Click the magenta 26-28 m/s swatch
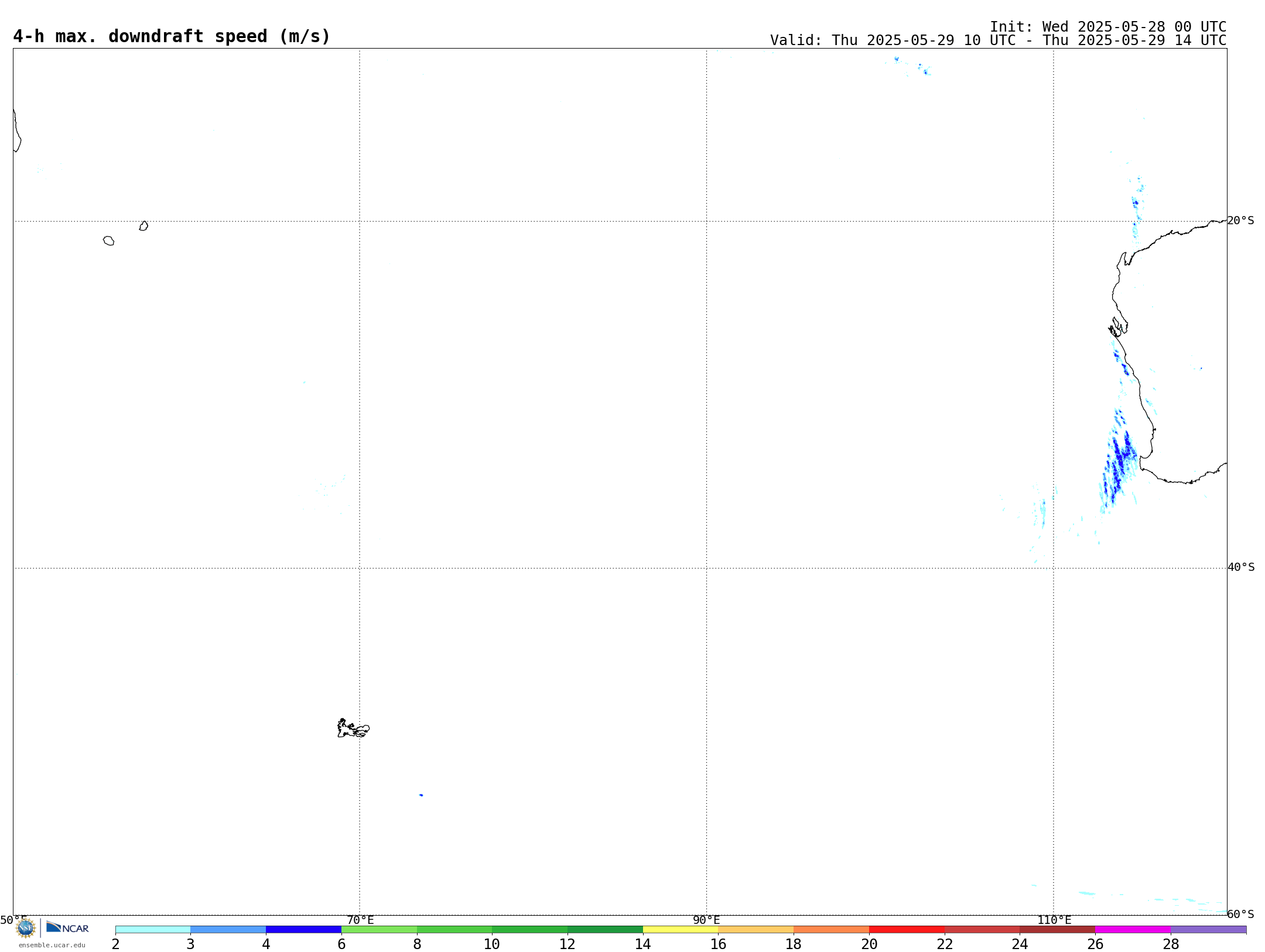This screenshot has width=1265, height=952. (x=1133, y=930)
